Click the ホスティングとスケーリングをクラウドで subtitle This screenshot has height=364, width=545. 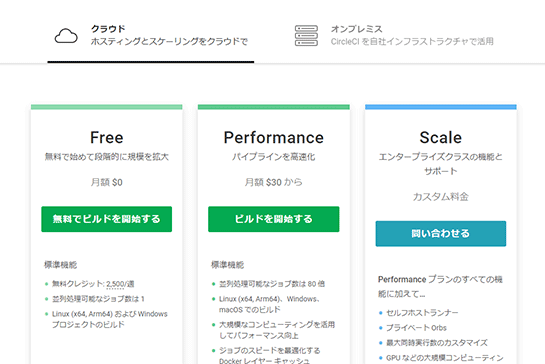click(x=169, y=41)
